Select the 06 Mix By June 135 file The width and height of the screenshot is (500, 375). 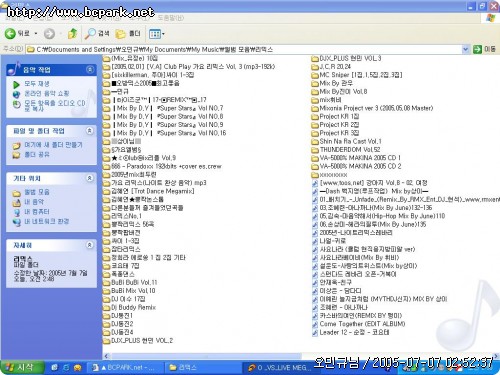[369, 224]
